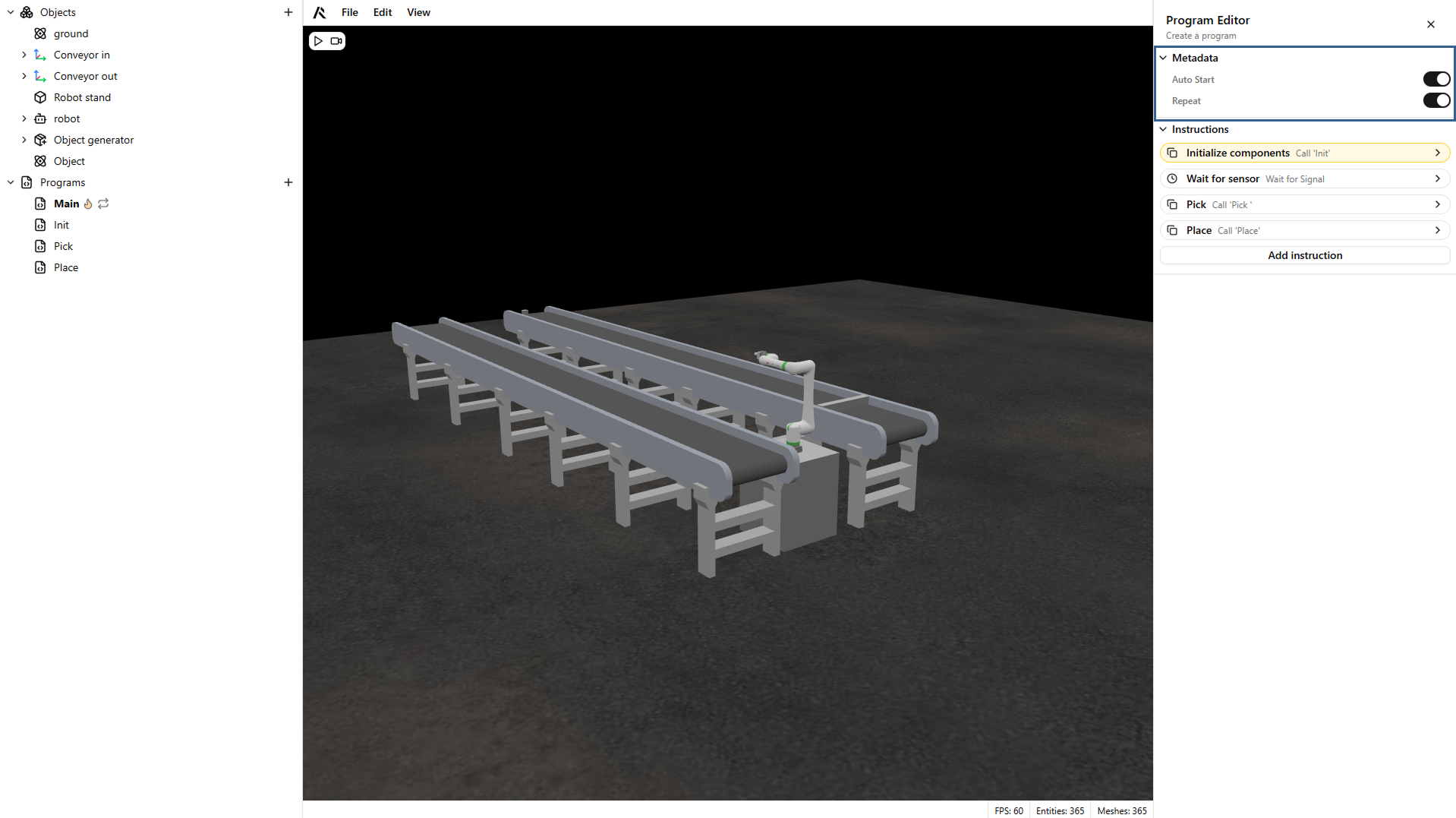This screenshot has width=1456, height=818.
Task: Click the camera icon in viewport
Action: [x=336, y=41]
